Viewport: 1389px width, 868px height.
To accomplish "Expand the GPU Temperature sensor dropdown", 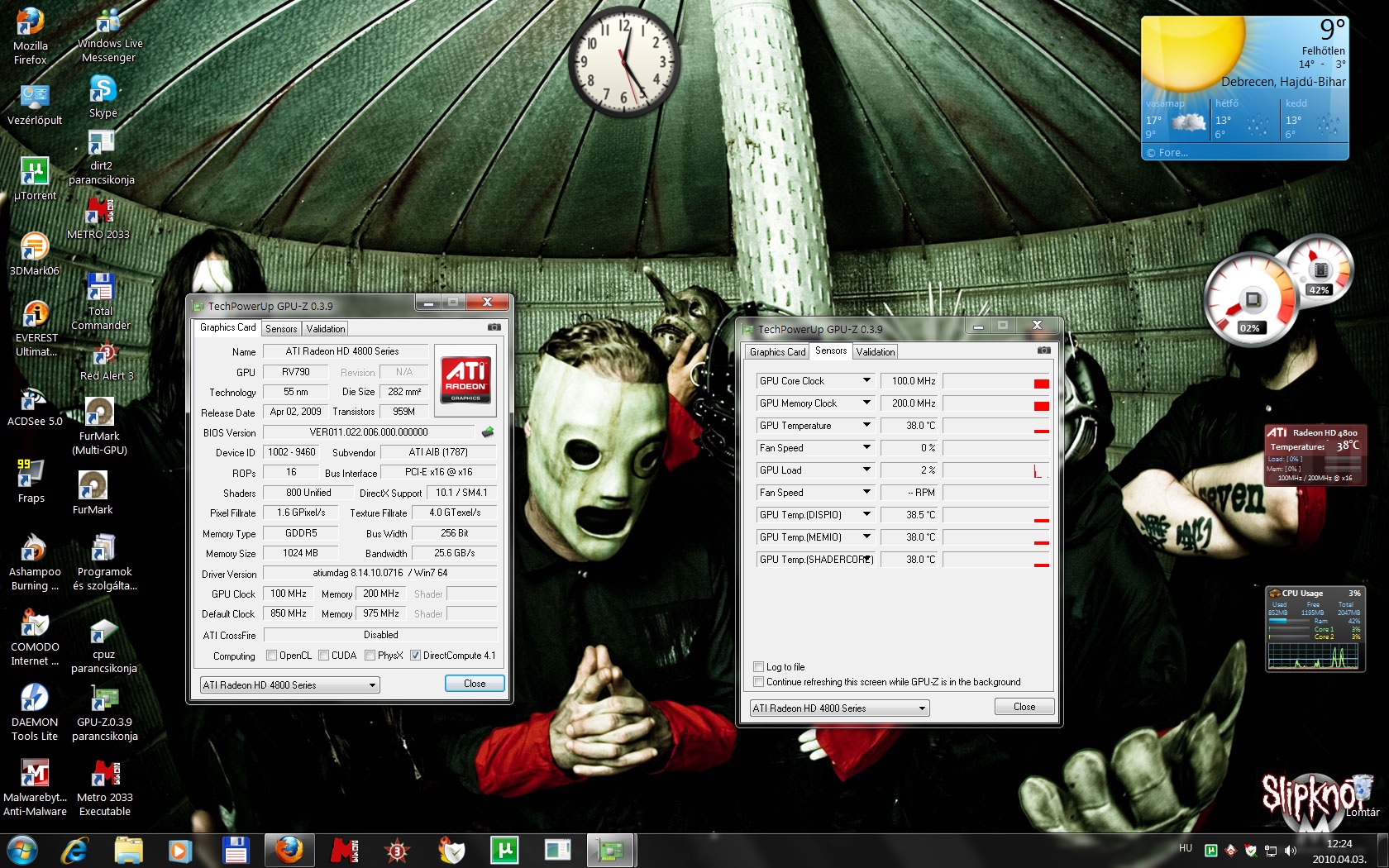I will tap(866, 425).
